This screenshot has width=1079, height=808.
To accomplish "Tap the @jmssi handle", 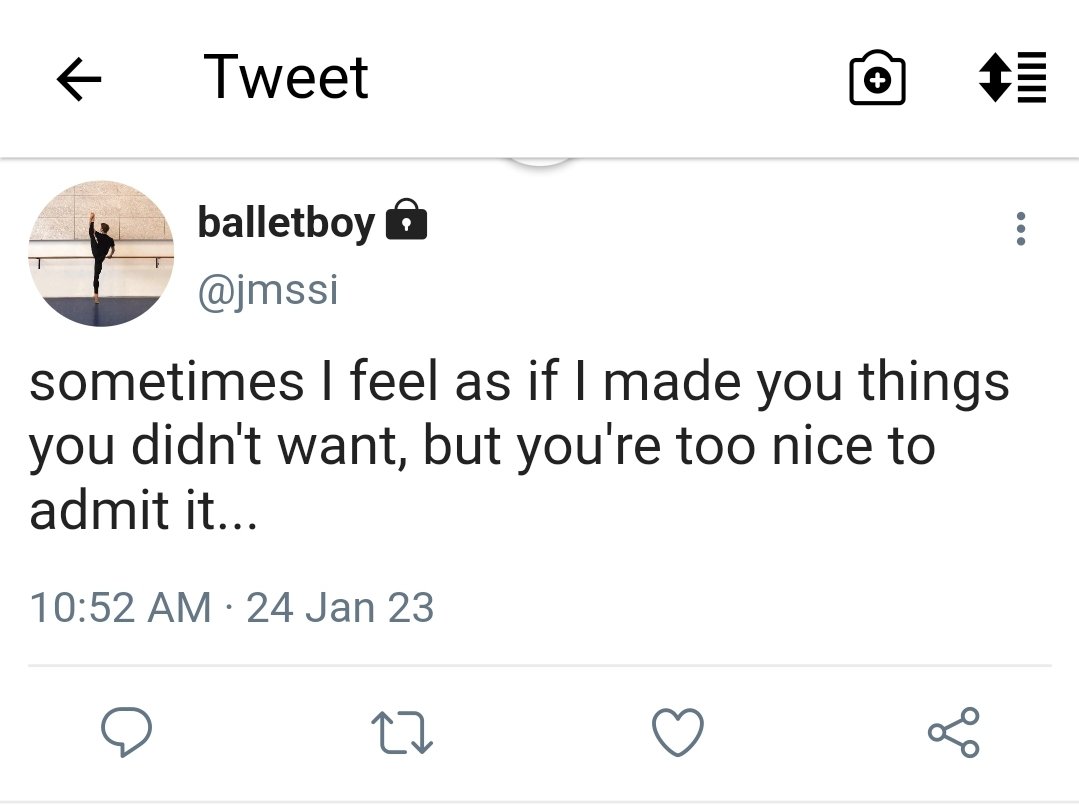I will 268,291.
